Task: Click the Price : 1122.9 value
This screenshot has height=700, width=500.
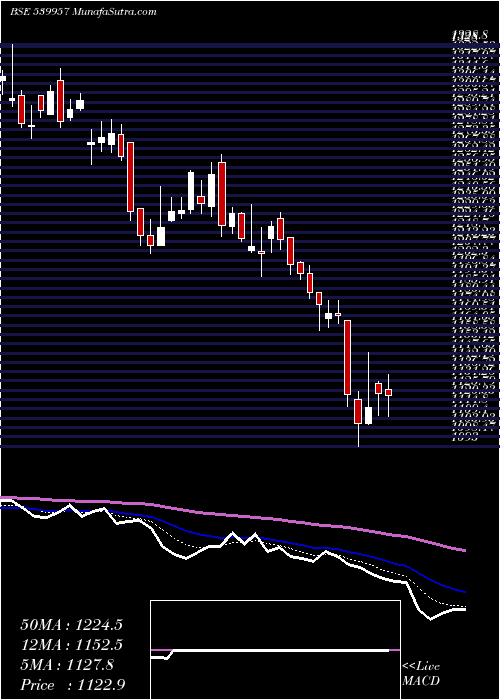Action: (x=72, y=685)
